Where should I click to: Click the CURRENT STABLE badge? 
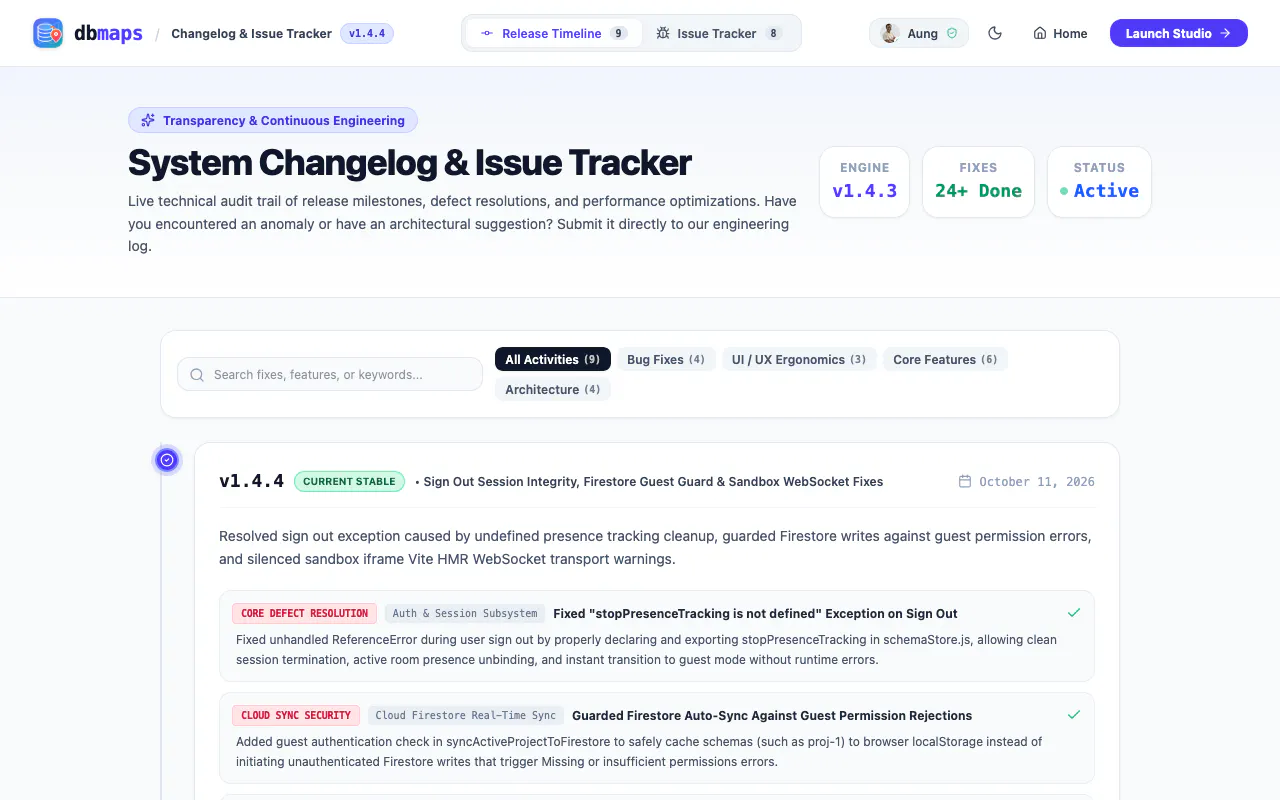pyautogui.click(x=349, y=481)
